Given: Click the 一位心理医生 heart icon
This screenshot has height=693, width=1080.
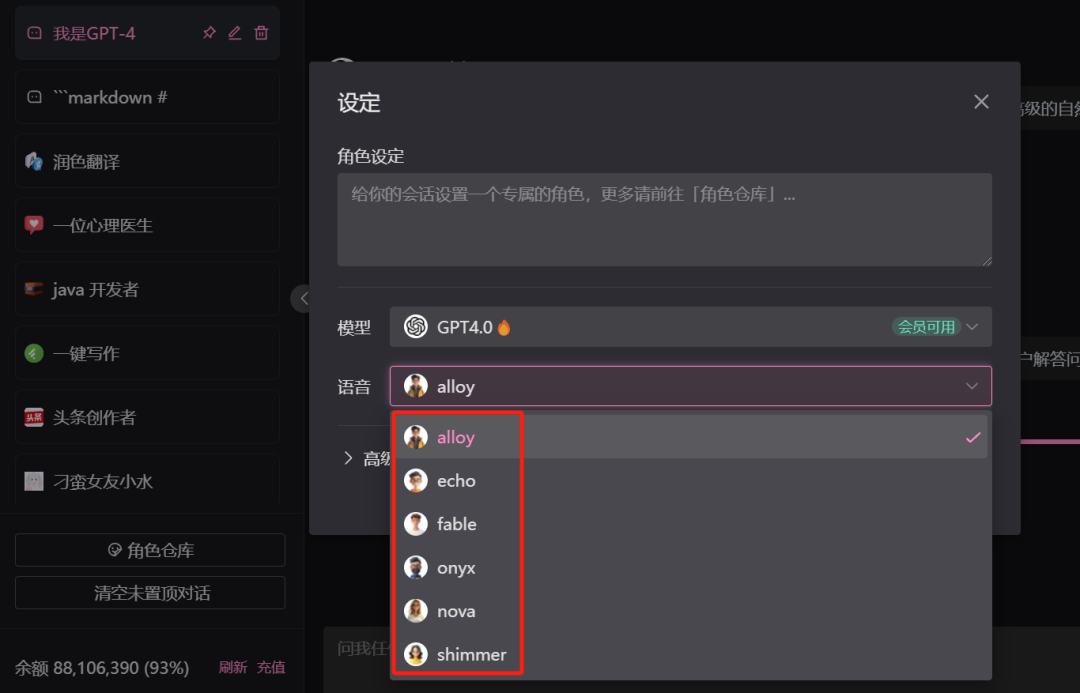Looking at the screenshot, I should (34, 225).
